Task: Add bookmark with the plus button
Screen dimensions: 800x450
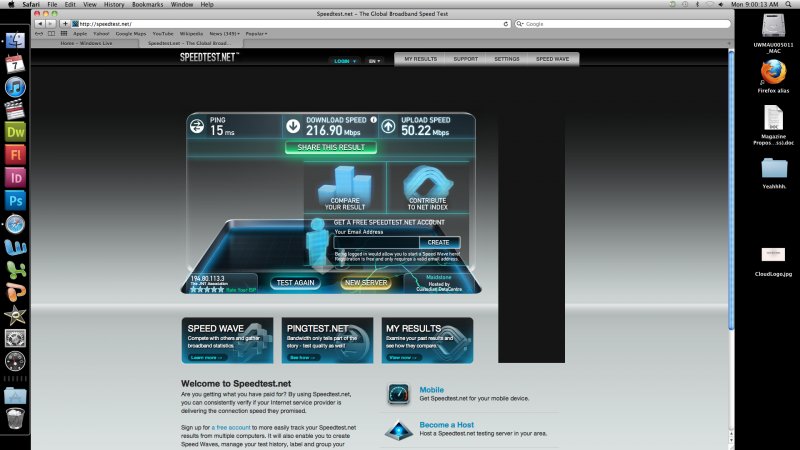Action: [x=65, y=23]
